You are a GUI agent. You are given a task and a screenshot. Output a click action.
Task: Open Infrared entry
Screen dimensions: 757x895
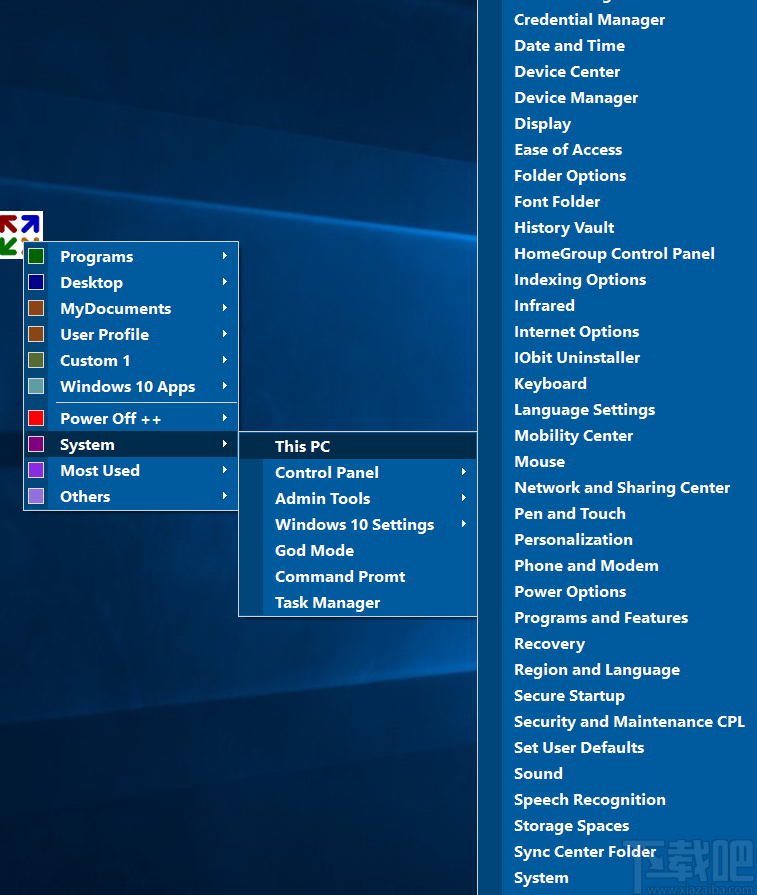544,305
